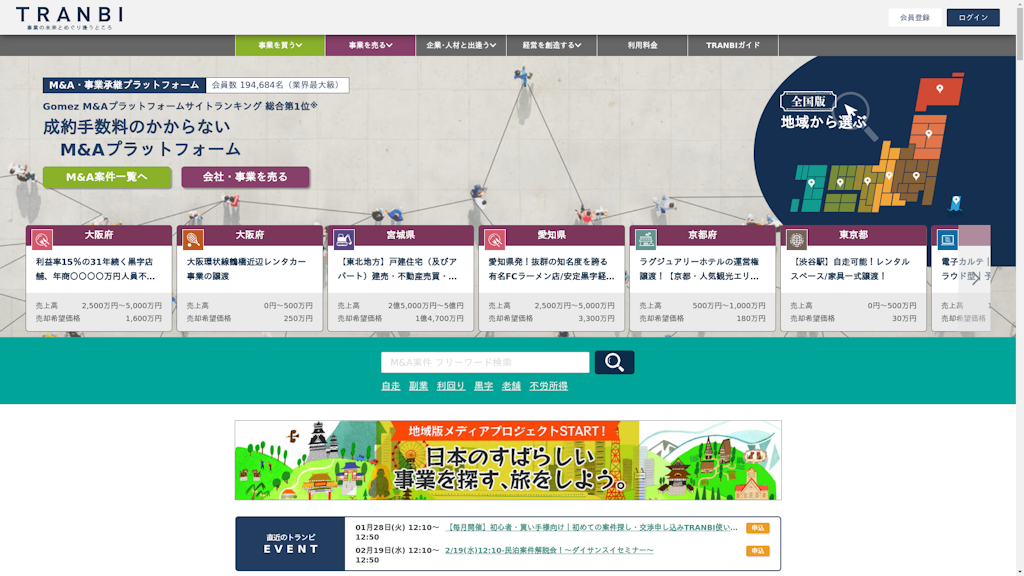Click the 愛知県 card category icon

click(x=494, y=239)
